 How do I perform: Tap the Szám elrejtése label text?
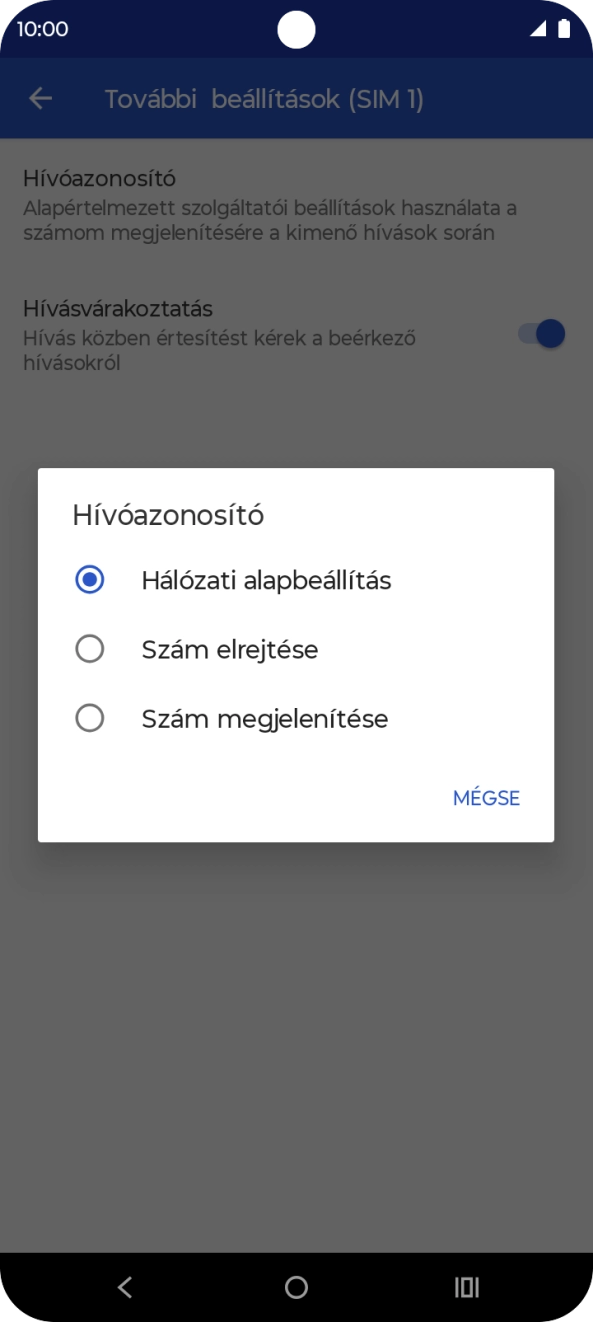[231, 648]
